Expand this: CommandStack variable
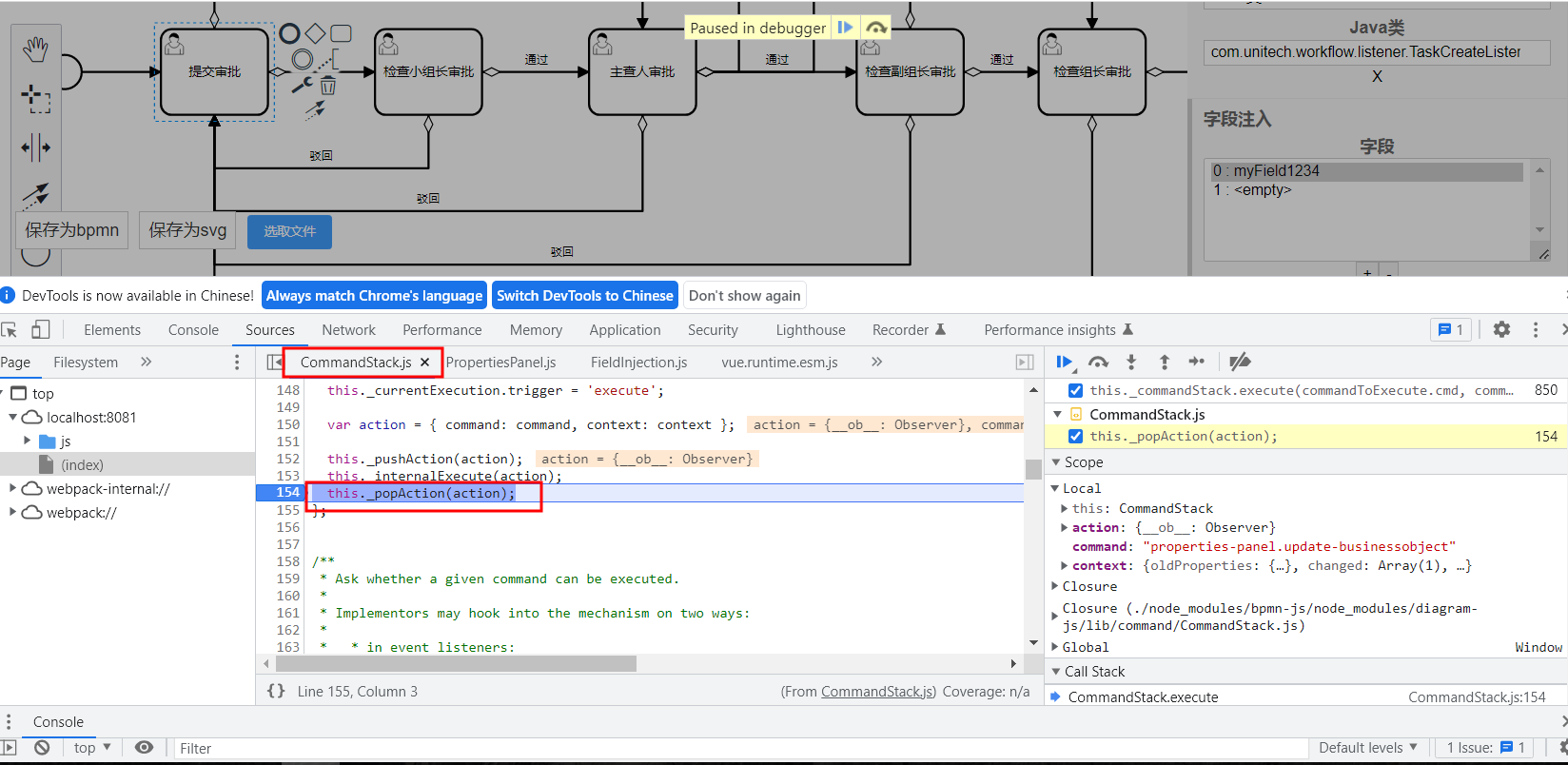This screenshot has height=765, width=1568. click(x=1065, y=508)
